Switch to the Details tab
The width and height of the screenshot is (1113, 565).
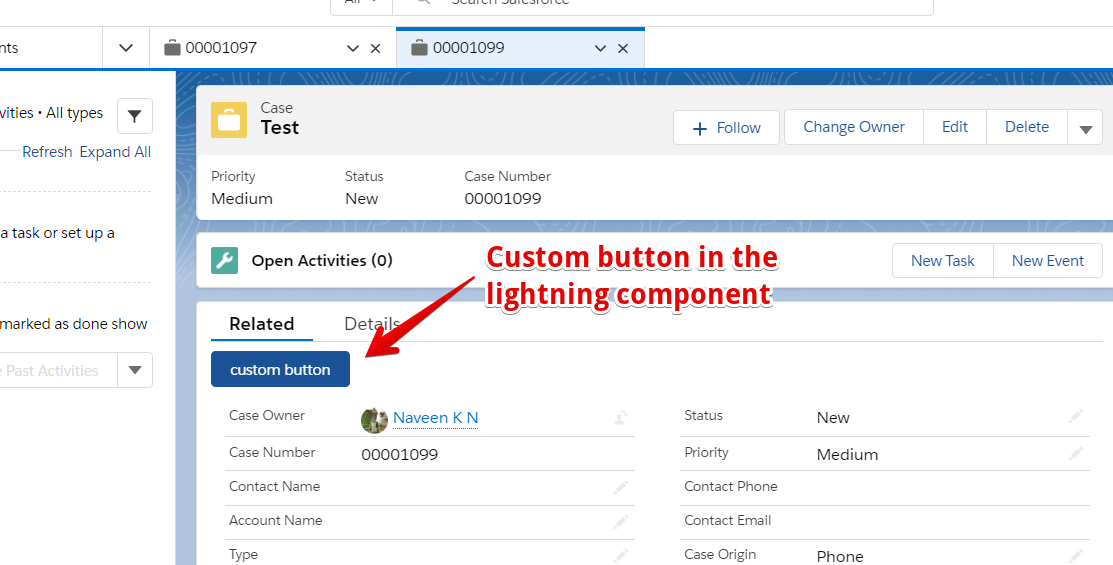[372, 324]
